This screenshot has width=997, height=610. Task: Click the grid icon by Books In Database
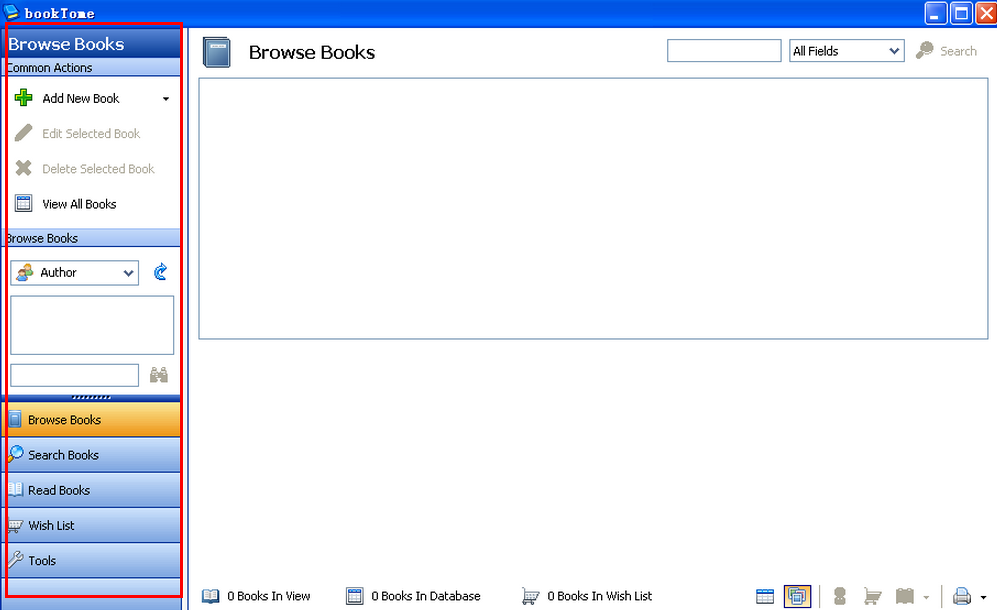355,596
